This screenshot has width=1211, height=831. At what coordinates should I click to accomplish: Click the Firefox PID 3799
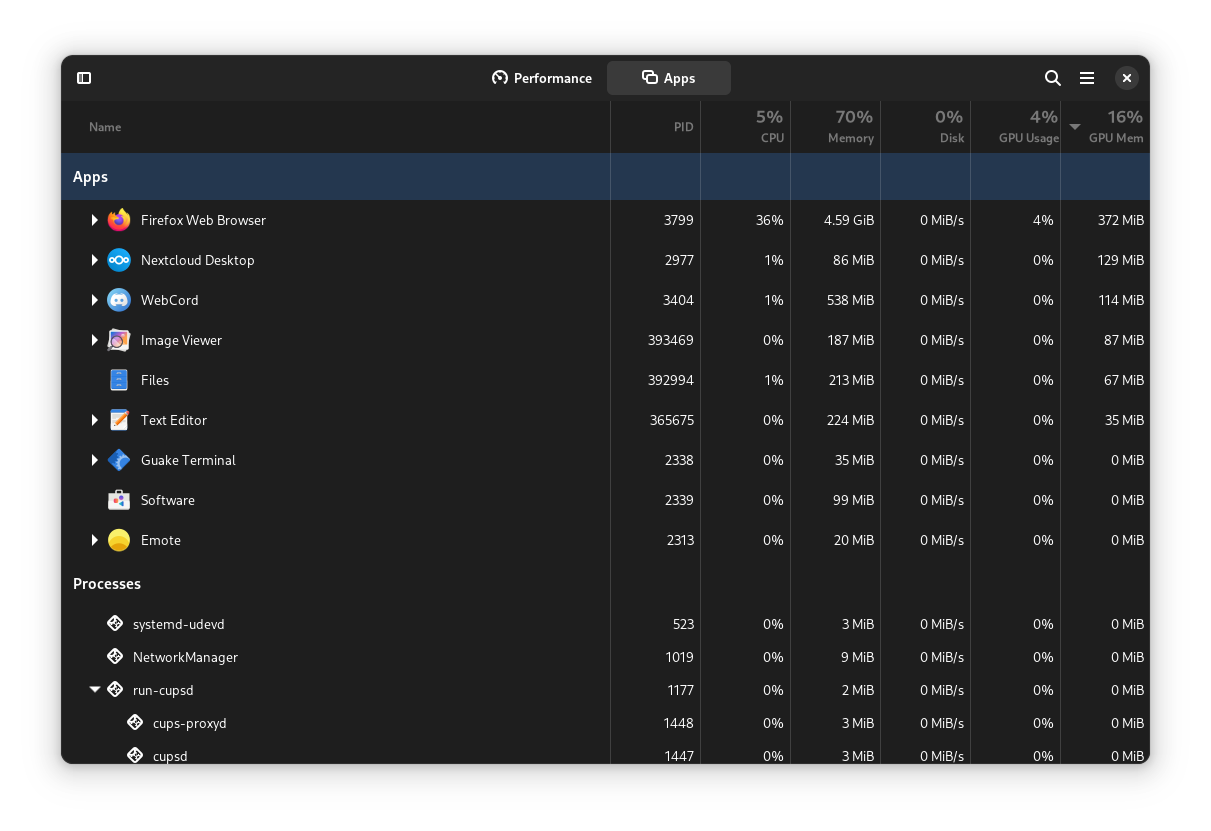pos(679,220)
